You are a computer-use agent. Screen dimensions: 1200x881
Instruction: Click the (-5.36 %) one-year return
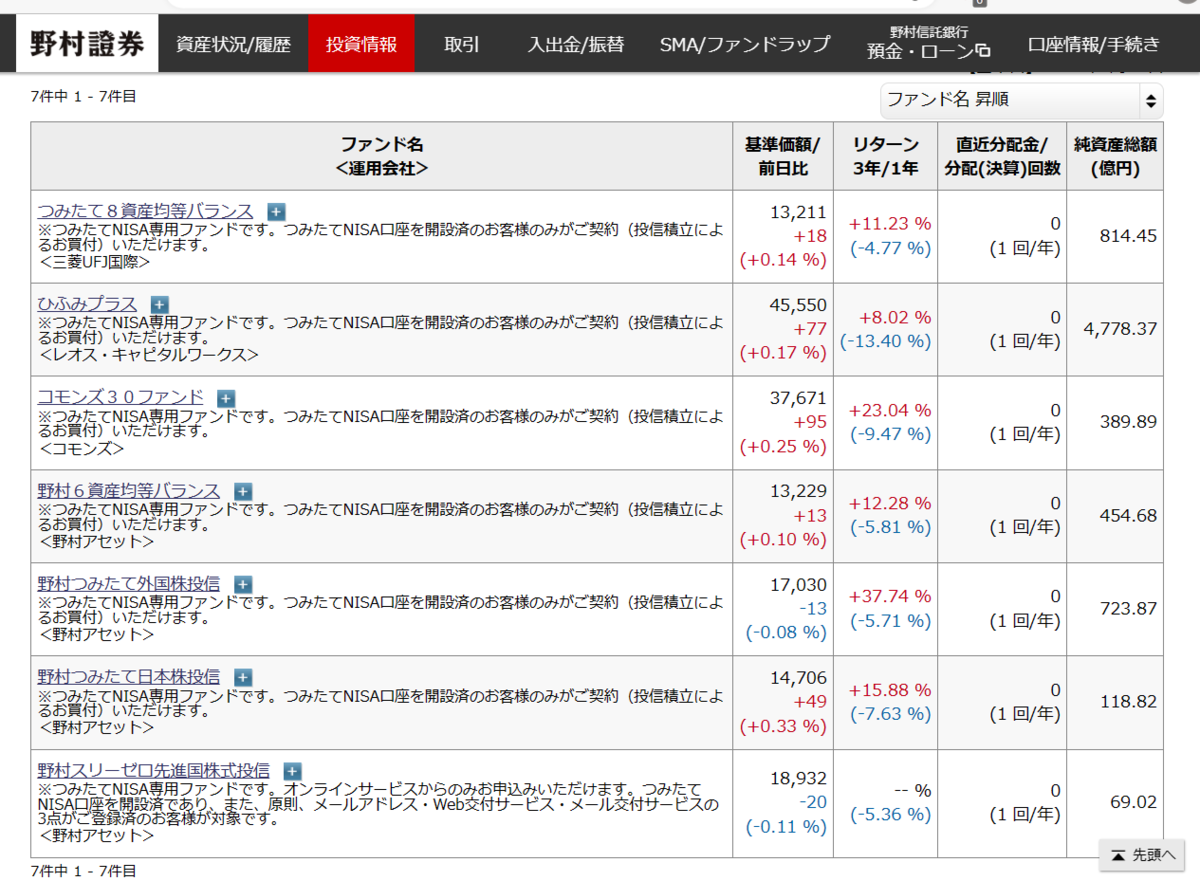coord(891,814)
